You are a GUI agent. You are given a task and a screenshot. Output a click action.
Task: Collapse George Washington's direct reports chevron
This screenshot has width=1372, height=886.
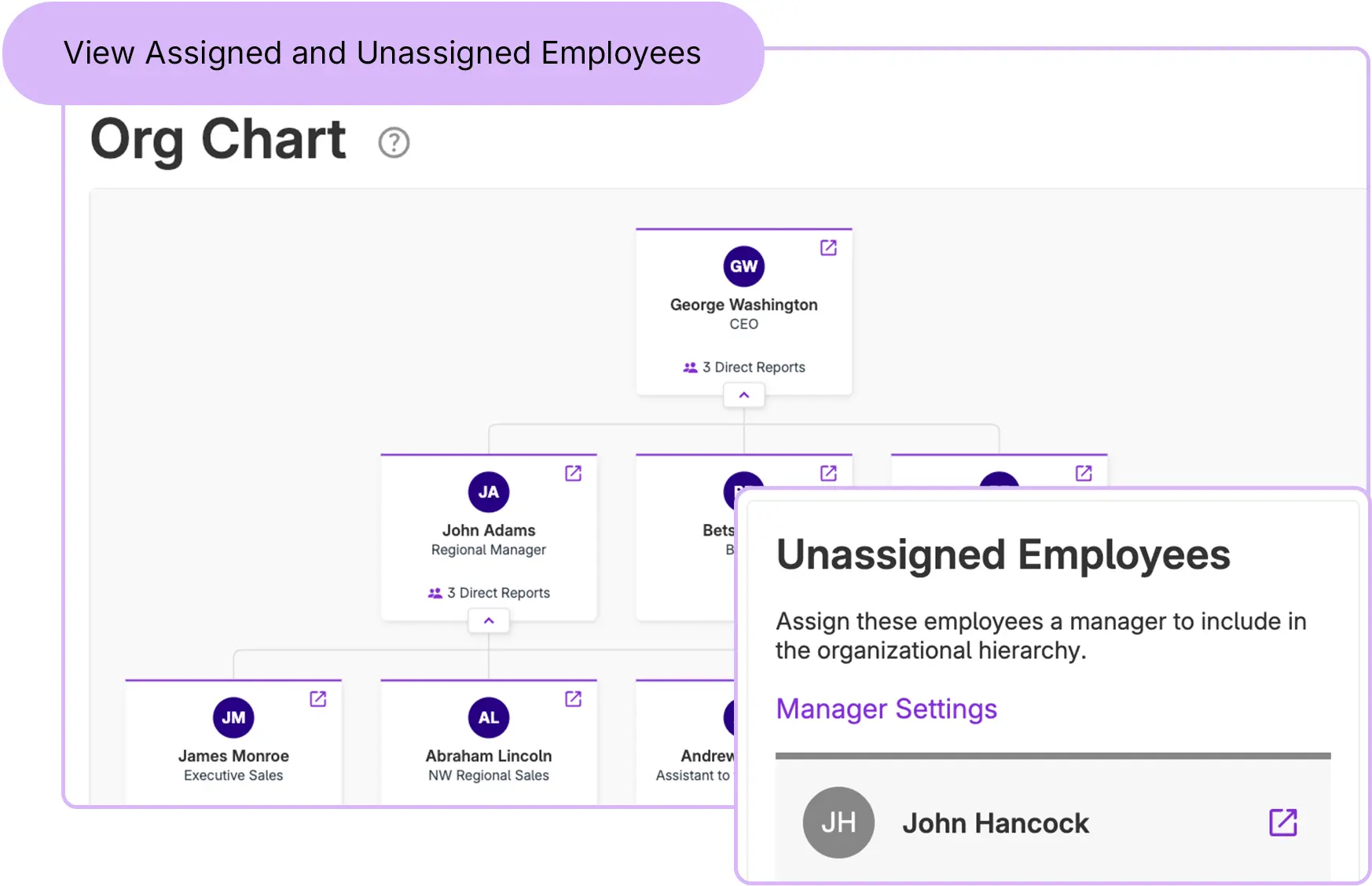[743, 395]
